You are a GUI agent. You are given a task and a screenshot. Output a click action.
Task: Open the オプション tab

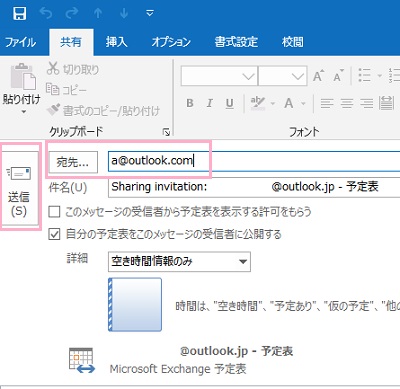(x=171, y=42)
